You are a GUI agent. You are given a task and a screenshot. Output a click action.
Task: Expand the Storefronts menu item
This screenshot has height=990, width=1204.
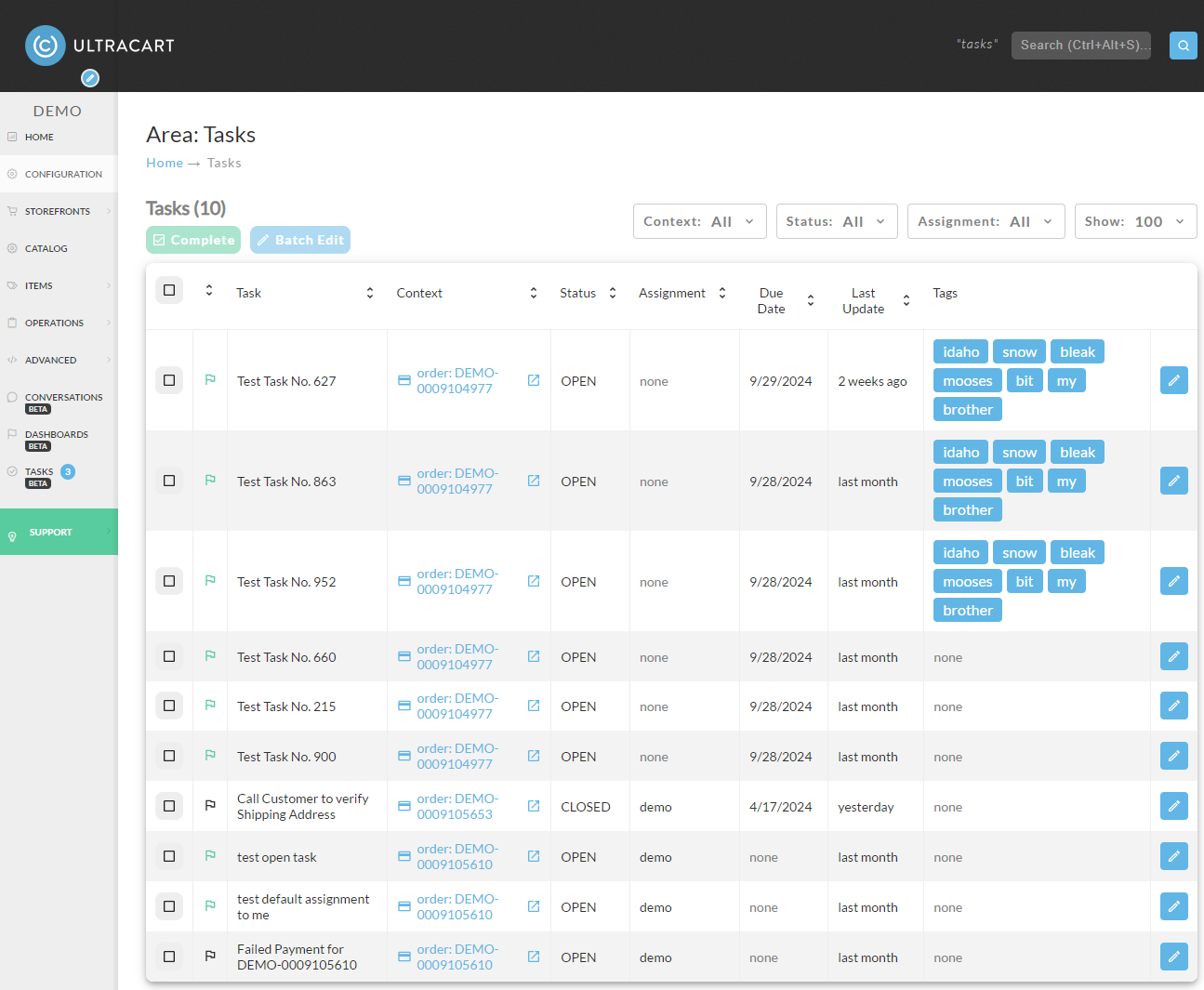pos(59,211)
